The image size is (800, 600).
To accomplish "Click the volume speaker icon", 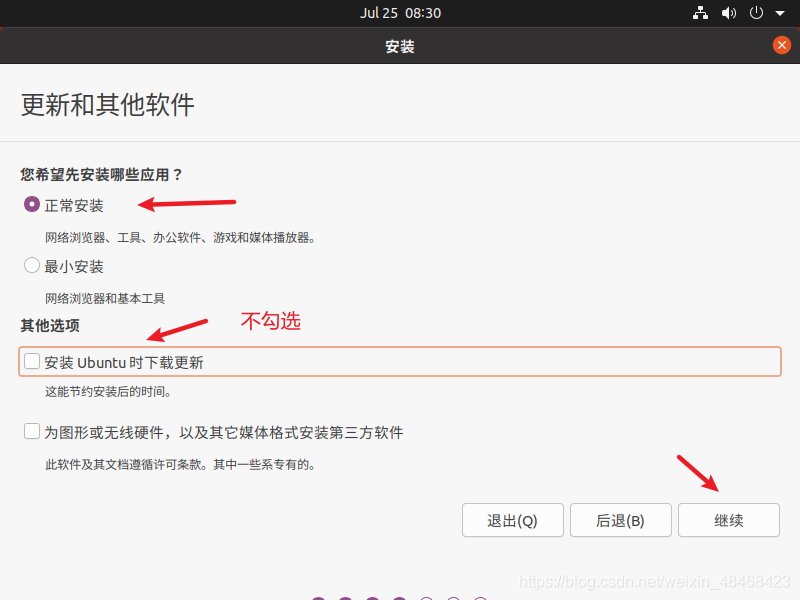I will (x=729, y=13).
